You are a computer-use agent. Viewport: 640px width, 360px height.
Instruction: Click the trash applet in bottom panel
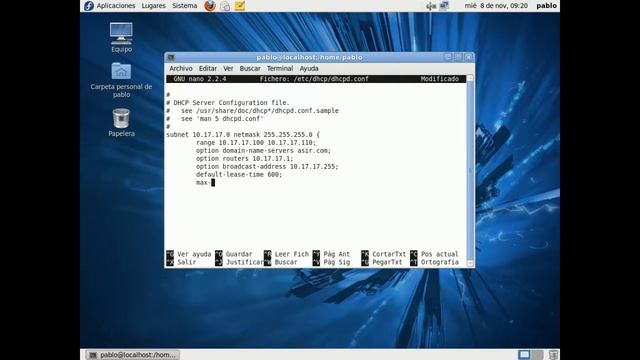[x=553, y=355]
